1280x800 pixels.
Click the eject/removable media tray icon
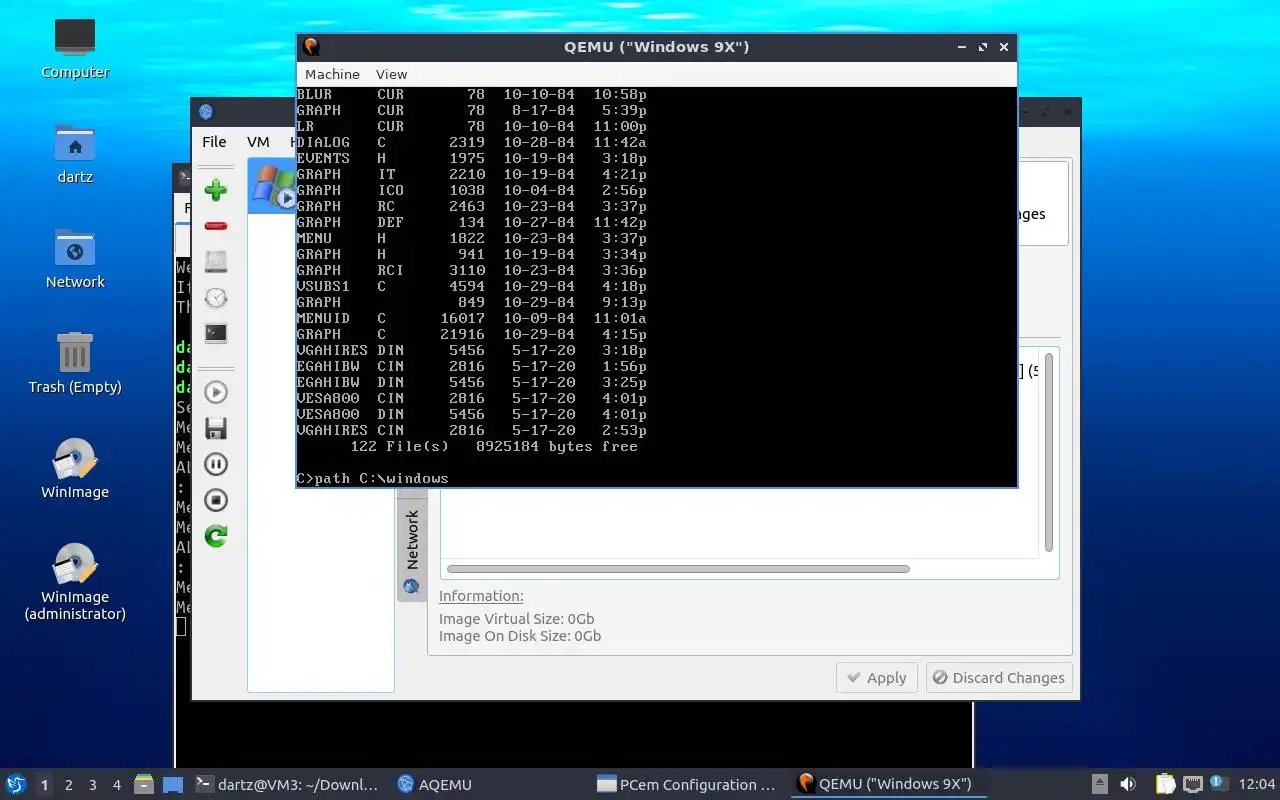coord(1099,785)
